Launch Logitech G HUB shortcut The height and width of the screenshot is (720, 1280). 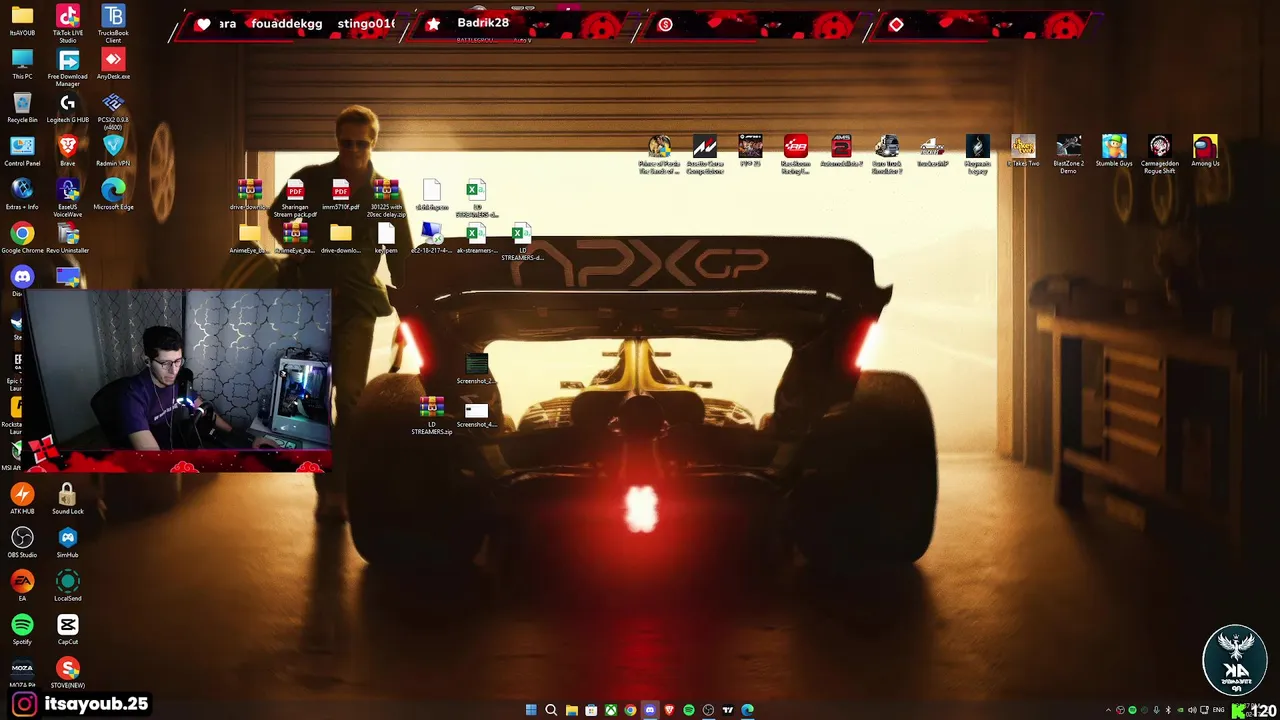(x=67, y=107)
